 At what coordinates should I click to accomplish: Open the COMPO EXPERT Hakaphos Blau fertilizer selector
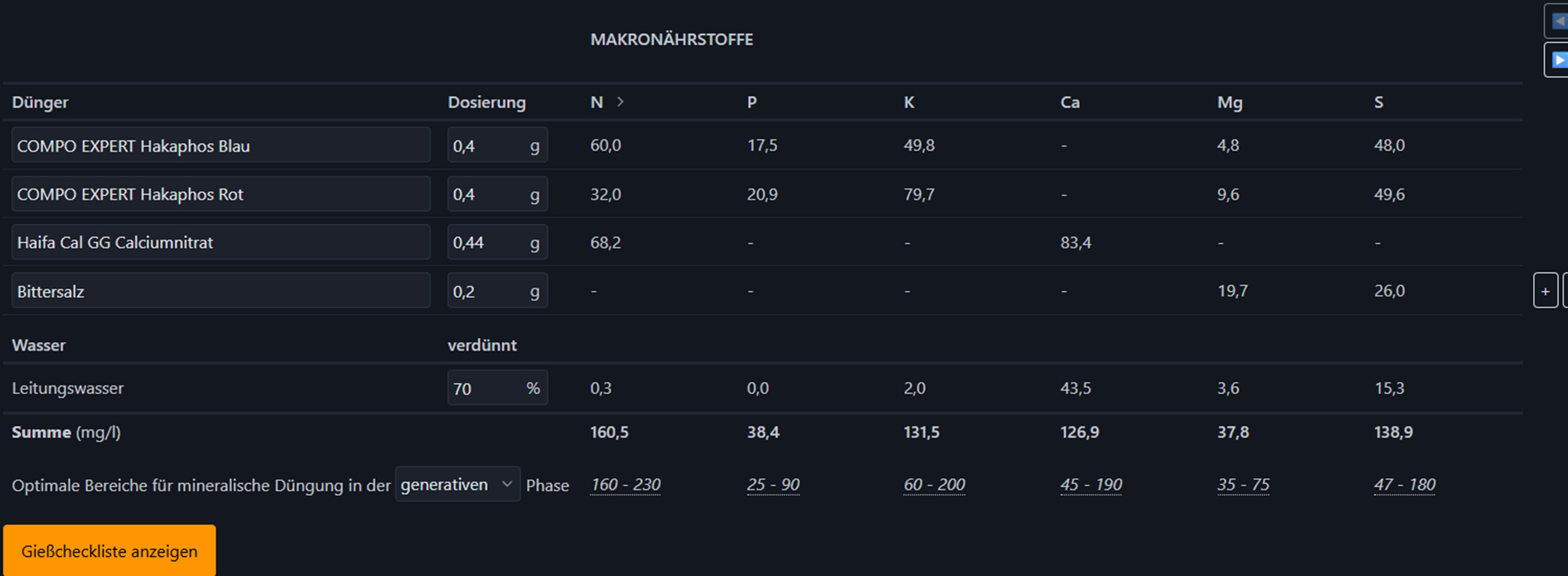tap(221, 146)
